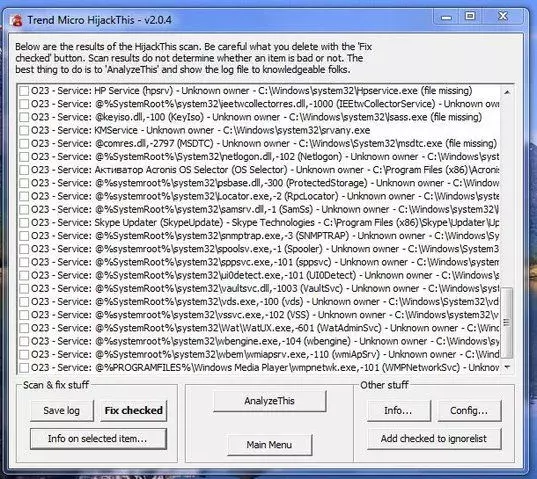The height and width of the screenshot is (479, 537).
Task: Check the SNMPTRAP service checkbox
Action: click(x=24, y=236)
